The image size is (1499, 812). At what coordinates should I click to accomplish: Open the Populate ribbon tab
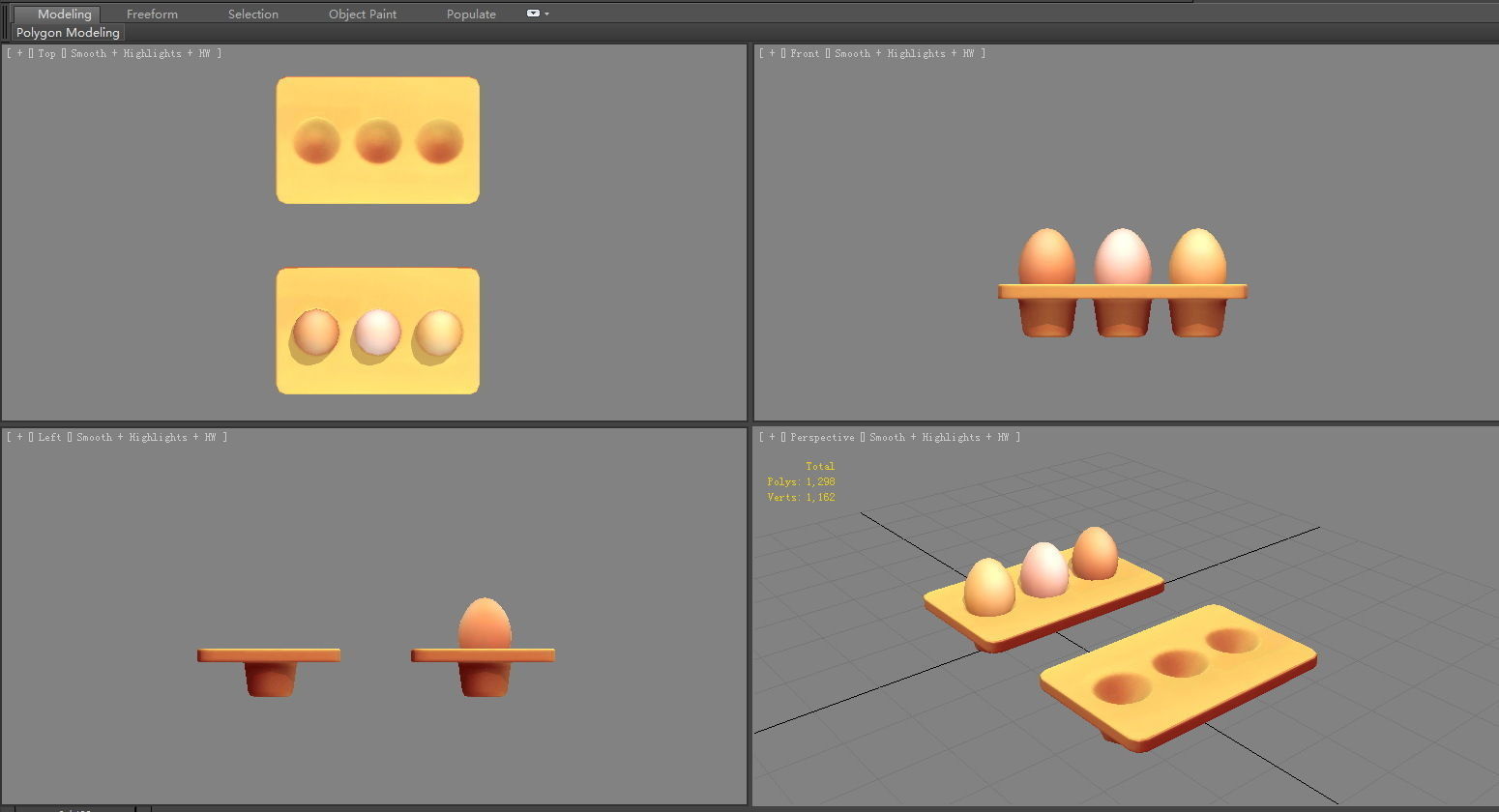[x=471, y=14]
